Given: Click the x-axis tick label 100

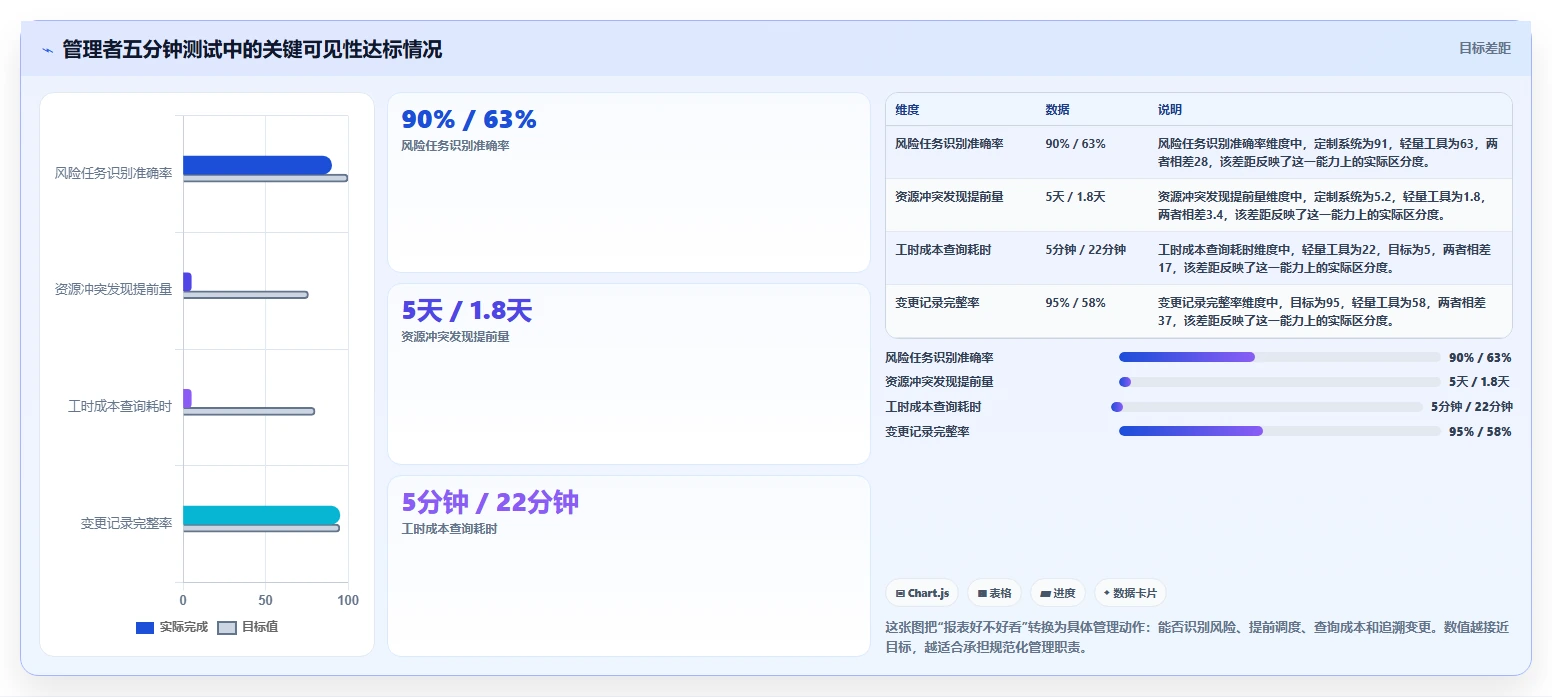Looking at the screenshot, I should pyautogui.click(x=348, y=601).
